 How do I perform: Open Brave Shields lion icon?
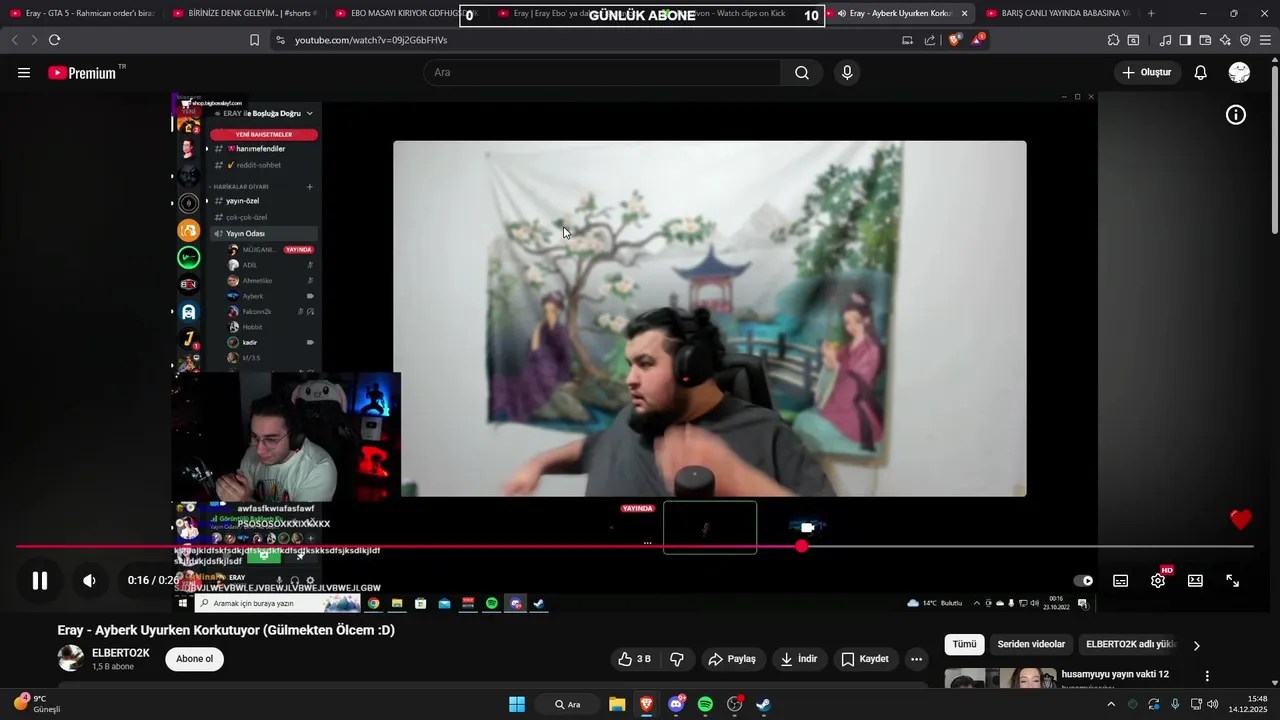click(954, 40)
